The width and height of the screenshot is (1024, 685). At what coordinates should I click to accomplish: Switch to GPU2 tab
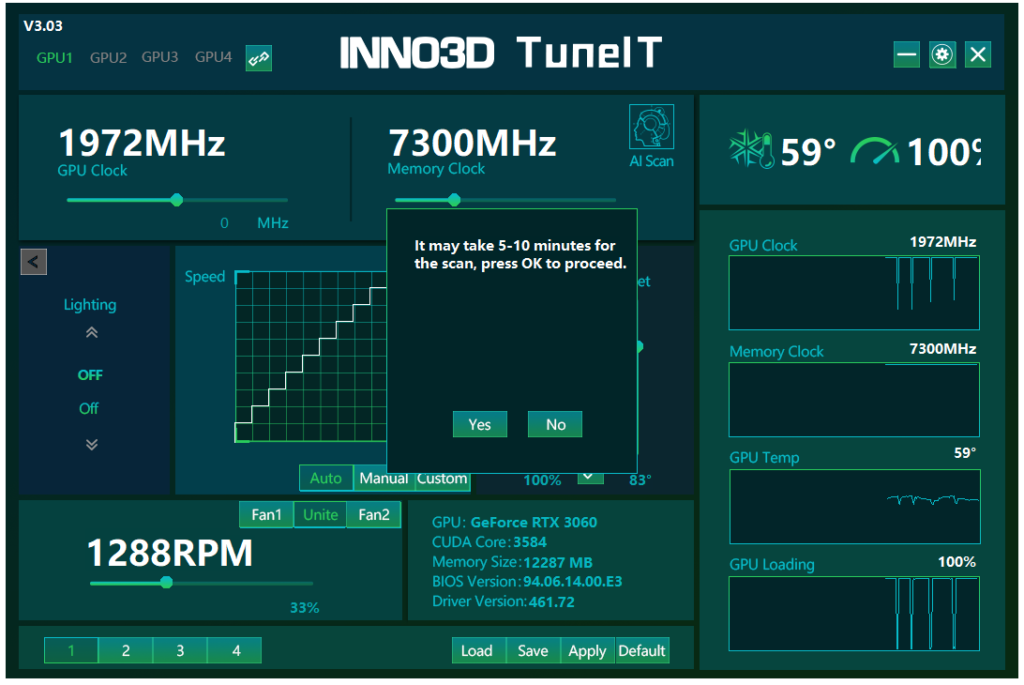click(108, 57)
